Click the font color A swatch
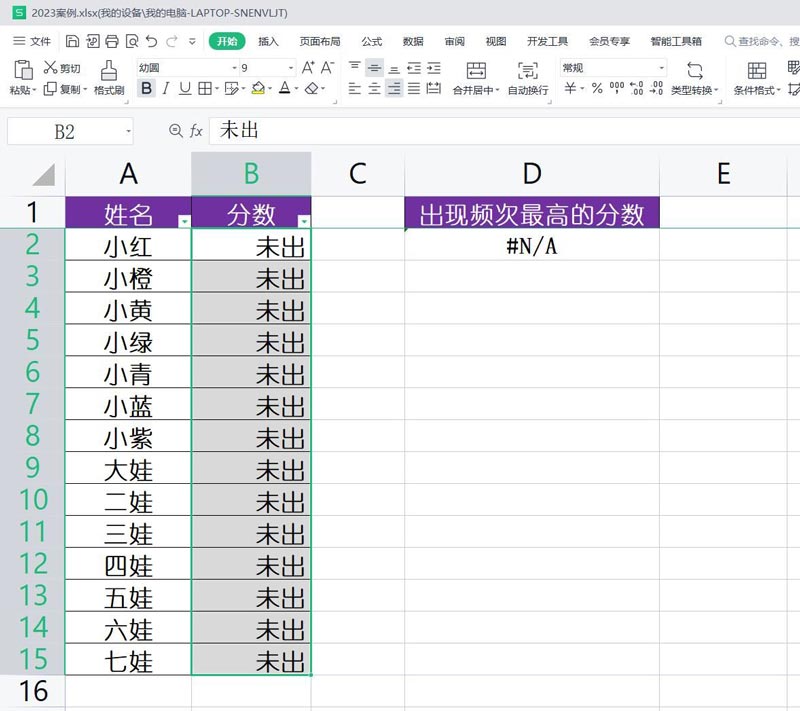The image size is (800, 711). click(285, 88)
